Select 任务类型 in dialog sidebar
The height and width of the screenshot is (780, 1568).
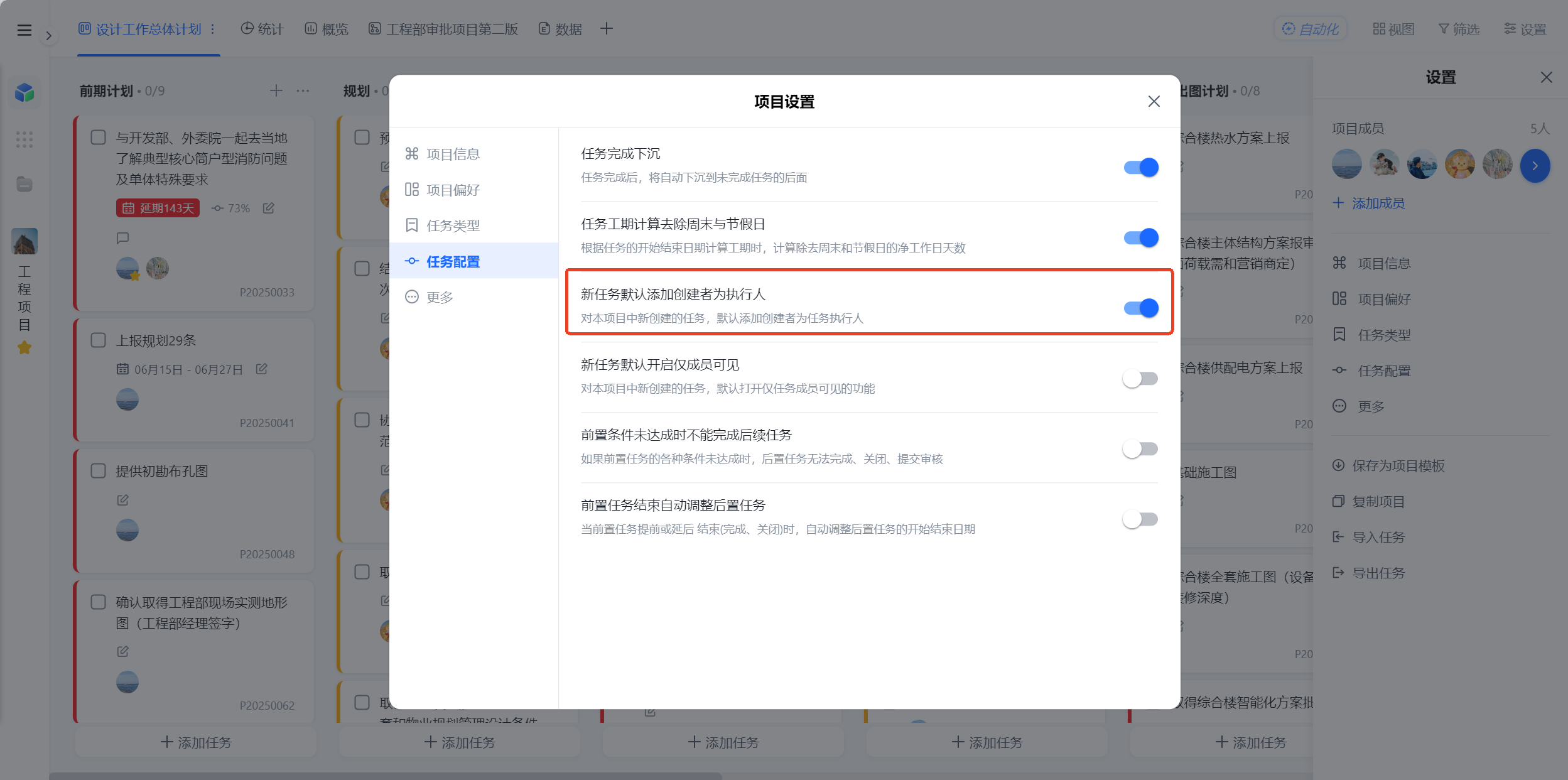tap(473, 225)
